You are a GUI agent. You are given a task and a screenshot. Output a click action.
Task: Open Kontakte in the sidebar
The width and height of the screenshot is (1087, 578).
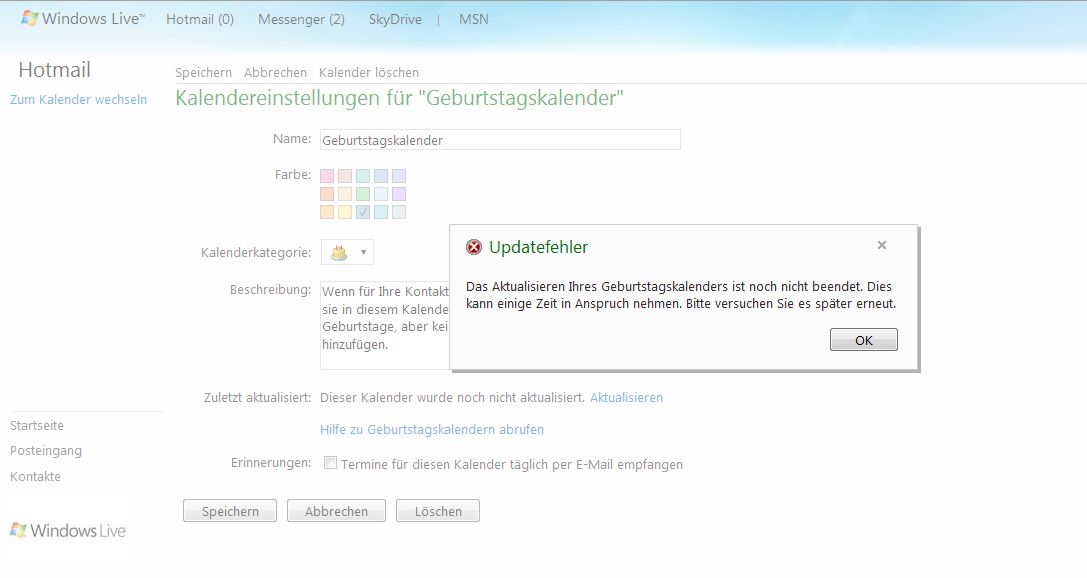(x=35, y=476)
